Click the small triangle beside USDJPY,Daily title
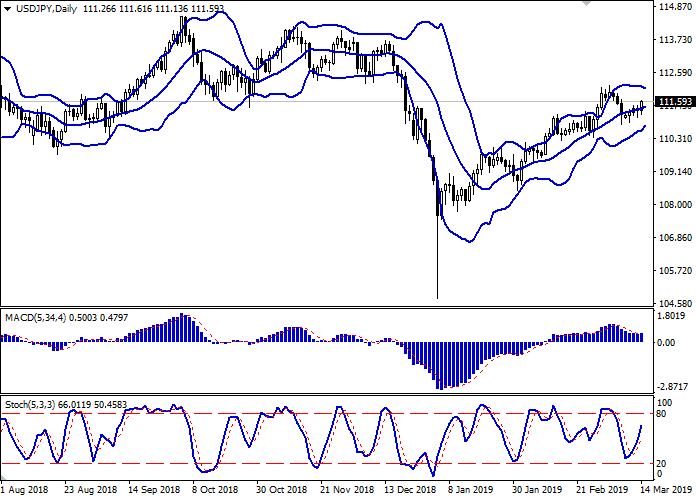The image size is (696, 500). (x=7, y=9)
